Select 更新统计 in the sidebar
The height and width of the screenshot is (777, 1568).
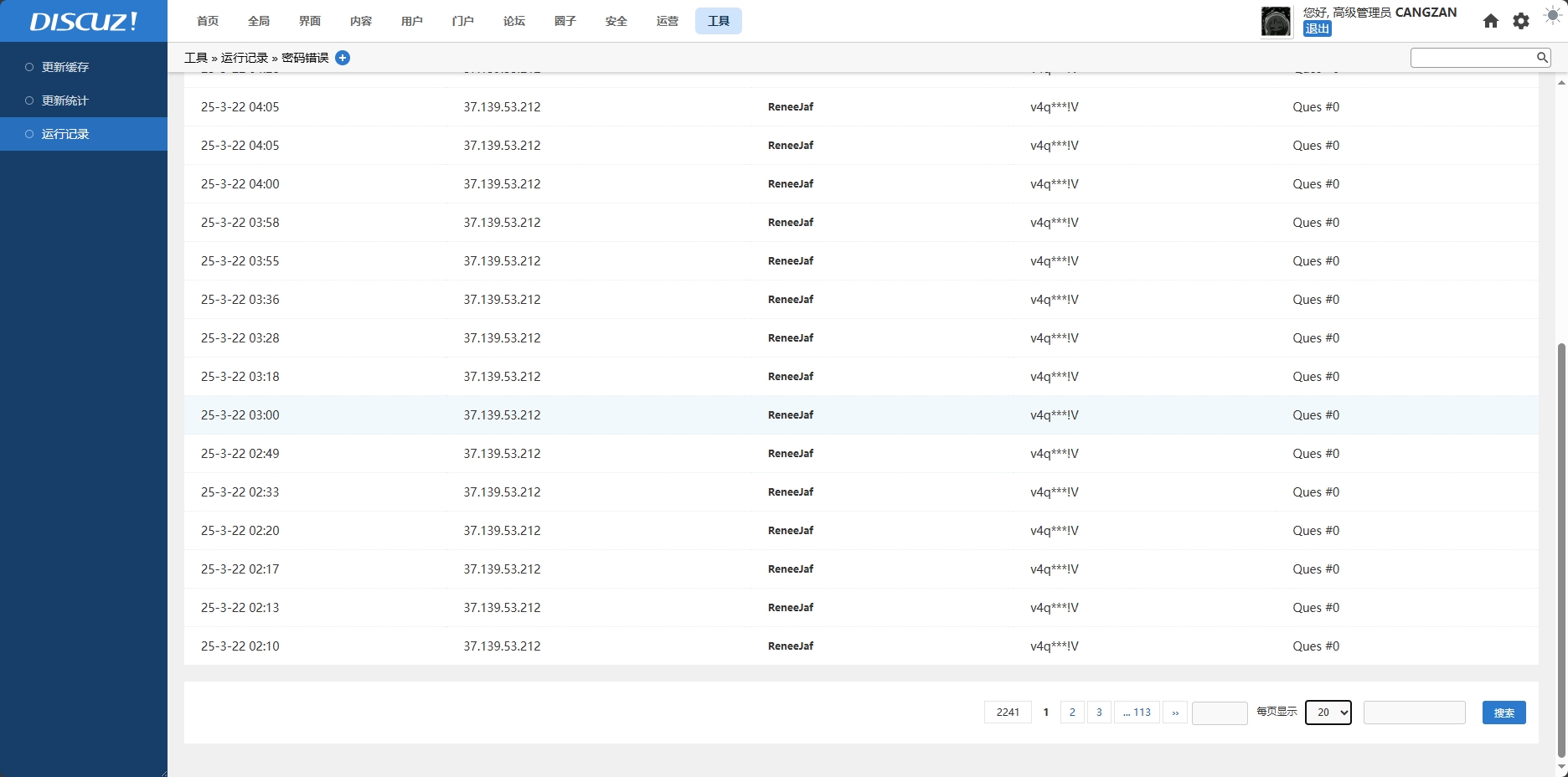(65, 100)
